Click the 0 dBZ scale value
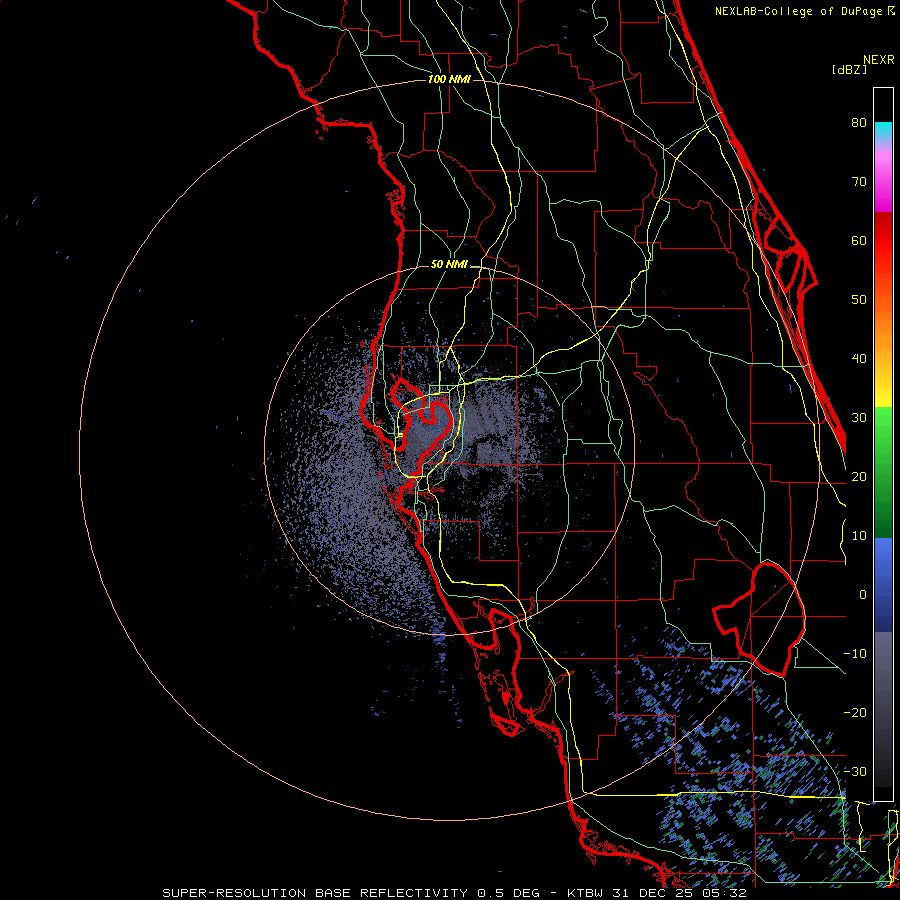The height and width of the screenshot is (900, 900). pos(863,595)
